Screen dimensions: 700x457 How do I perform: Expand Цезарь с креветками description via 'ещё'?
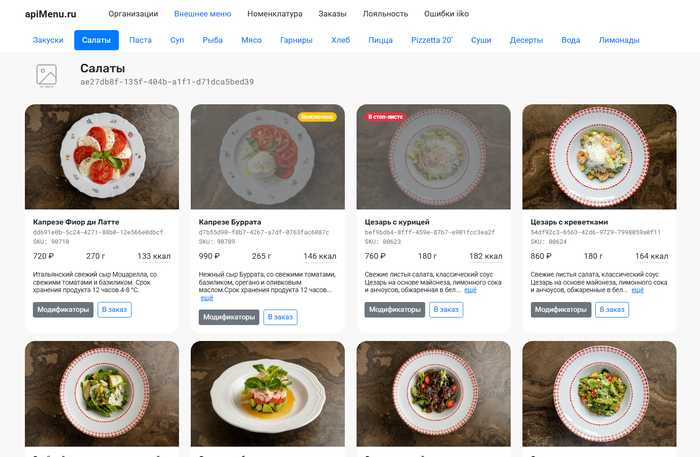pyautogui.click(x=636, y=290)
